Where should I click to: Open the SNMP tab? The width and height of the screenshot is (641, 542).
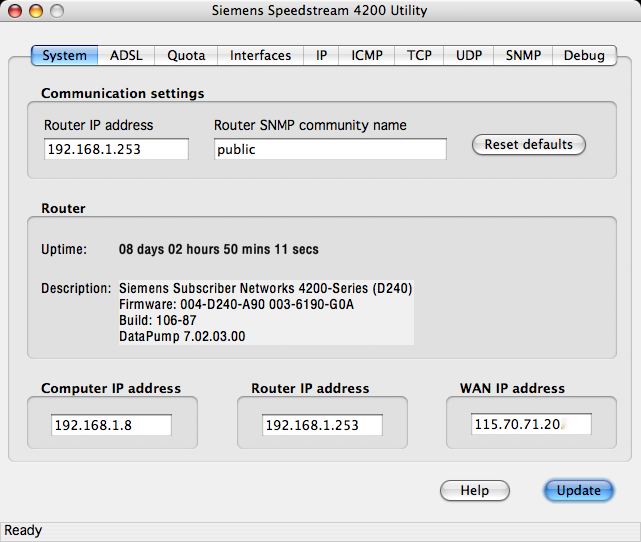pyautogui.click(x=523, y=55)
